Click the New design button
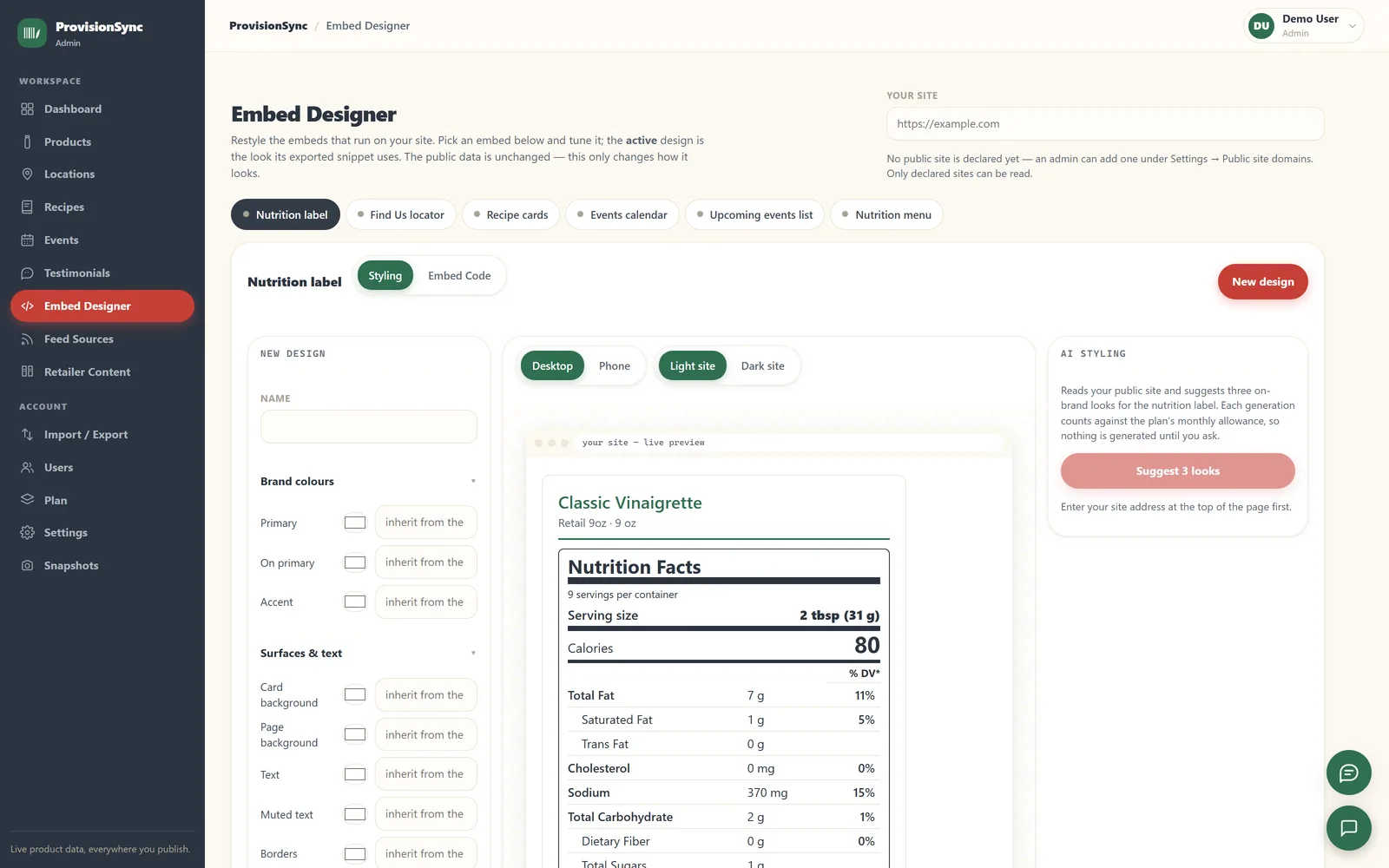The width and height of the screenshot is (1389, 868). pos(1263,282)
